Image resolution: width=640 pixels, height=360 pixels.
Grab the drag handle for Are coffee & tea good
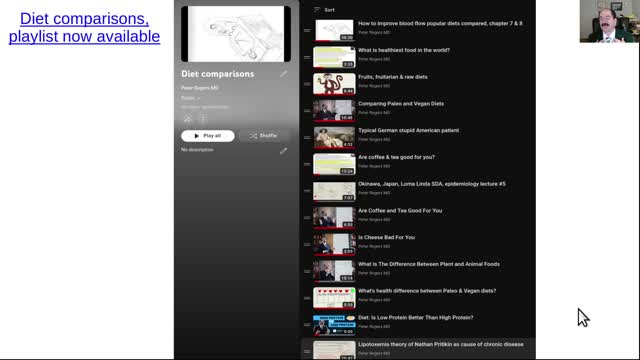pos(307,164)
